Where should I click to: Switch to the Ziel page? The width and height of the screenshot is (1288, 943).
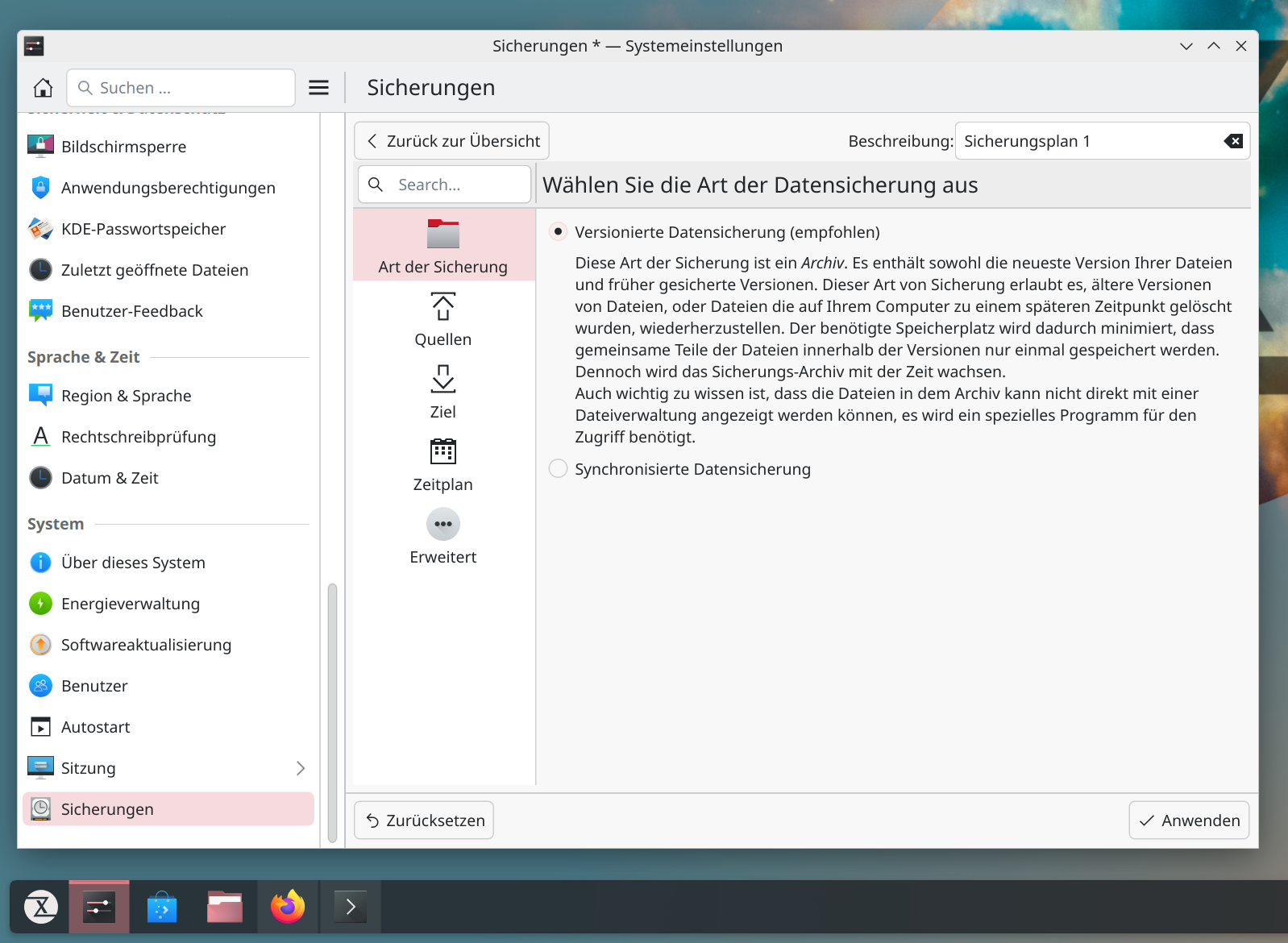click(x=443, y=391)
